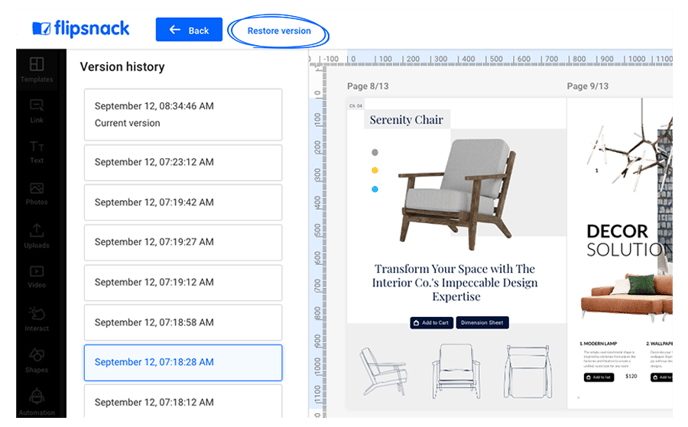This screenshot has height=427, width=688.
Task: Select version September 12, 07:23:12 AM
Action: pyautogui.click(x=183, y=162)
